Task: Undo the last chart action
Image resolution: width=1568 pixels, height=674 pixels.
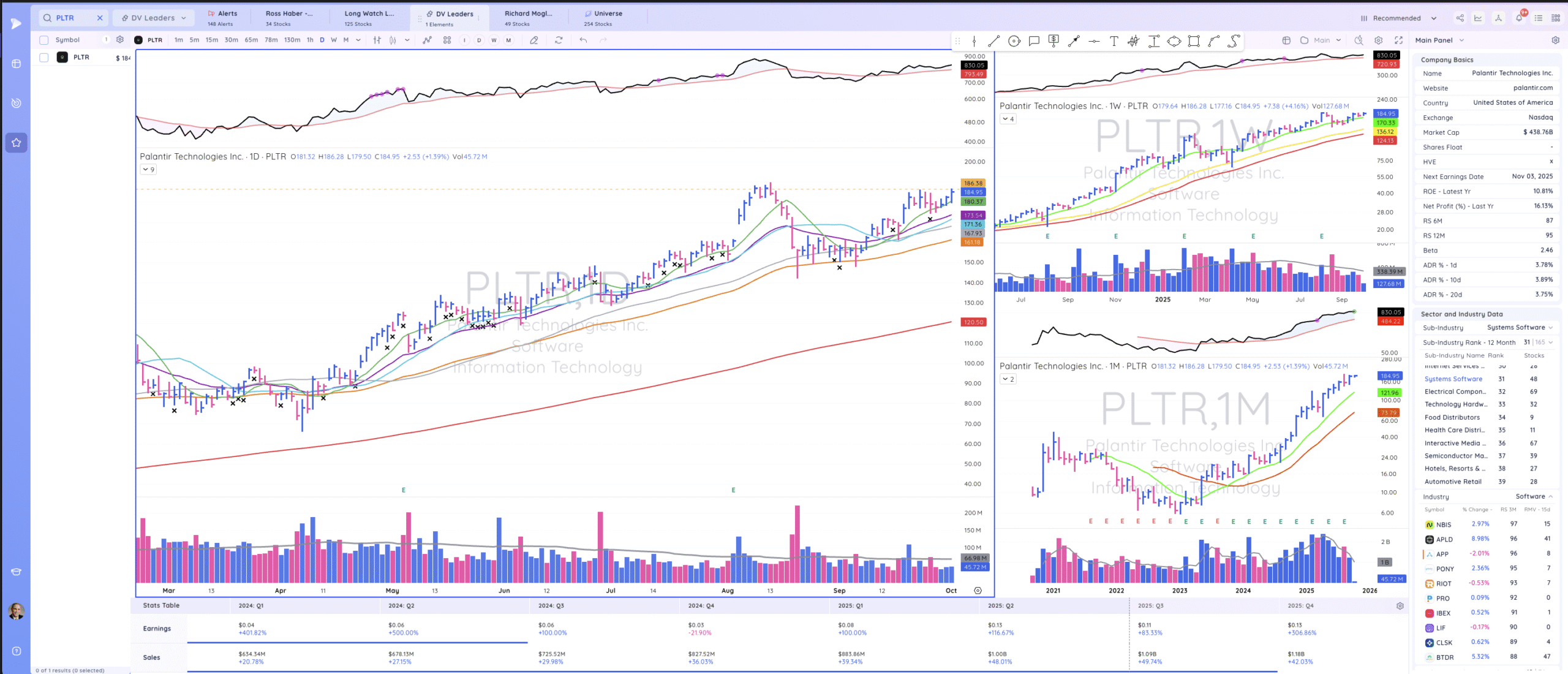Action: (582, 40)
